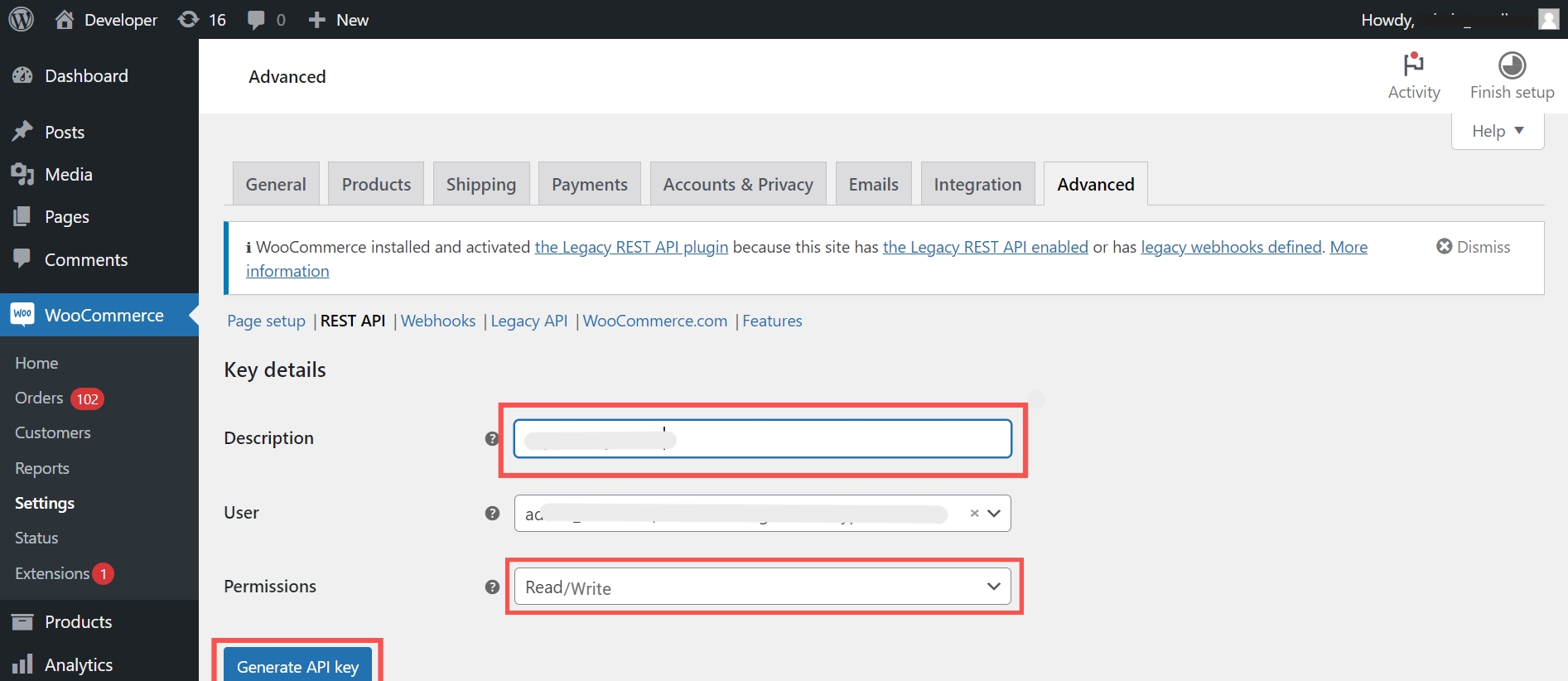This screenshot has width=1568, height=681.
Task: Open the REST API subsection
Action: [x=353, y=321]
